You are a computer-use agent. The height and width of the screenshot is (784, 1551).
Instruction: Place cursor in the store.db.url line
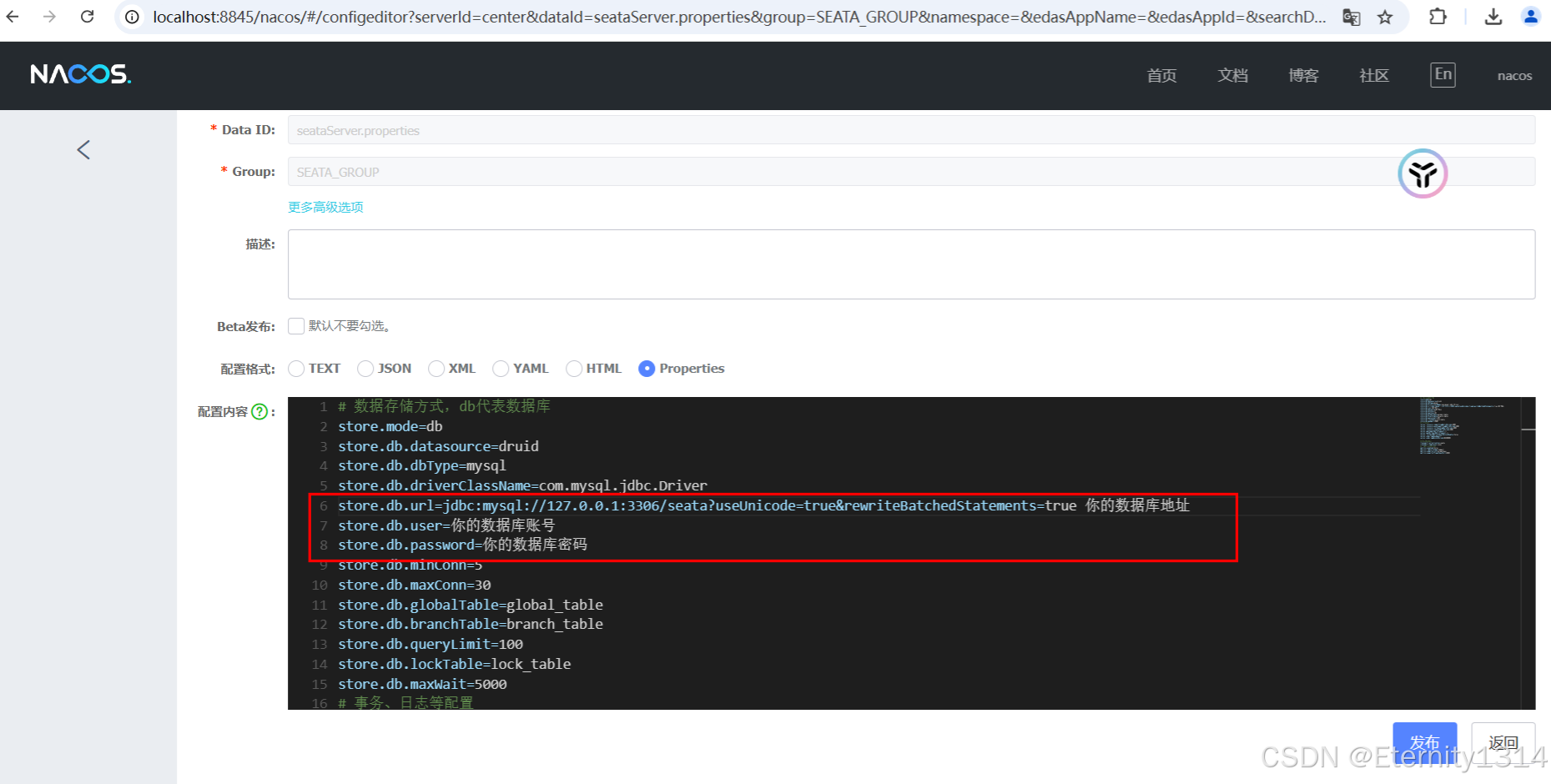[x=763, y=505]
